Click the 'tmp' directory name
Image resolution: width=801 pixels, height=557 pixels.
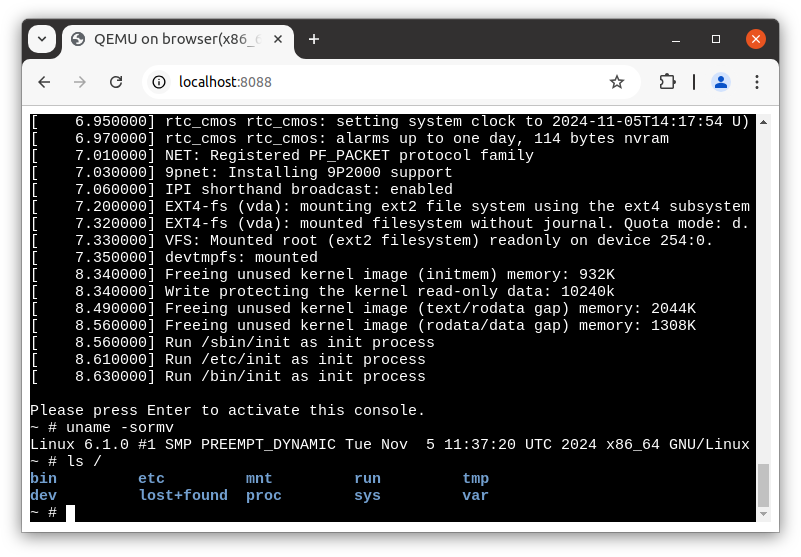[476, 478]
